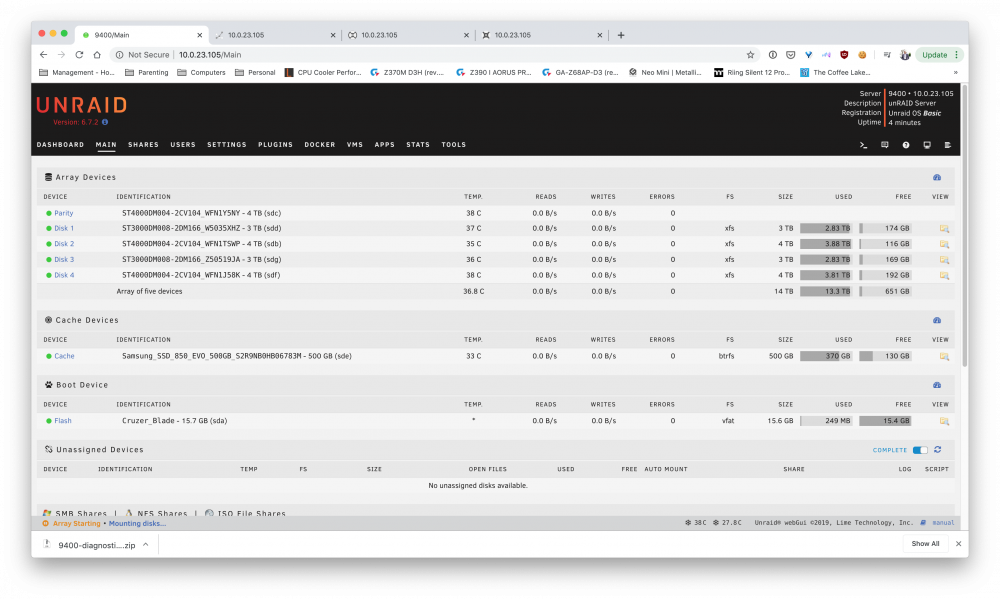Click the version info icon next to 6.7.2
This screenshot has width=1000, height=599.
coord(105,122)
